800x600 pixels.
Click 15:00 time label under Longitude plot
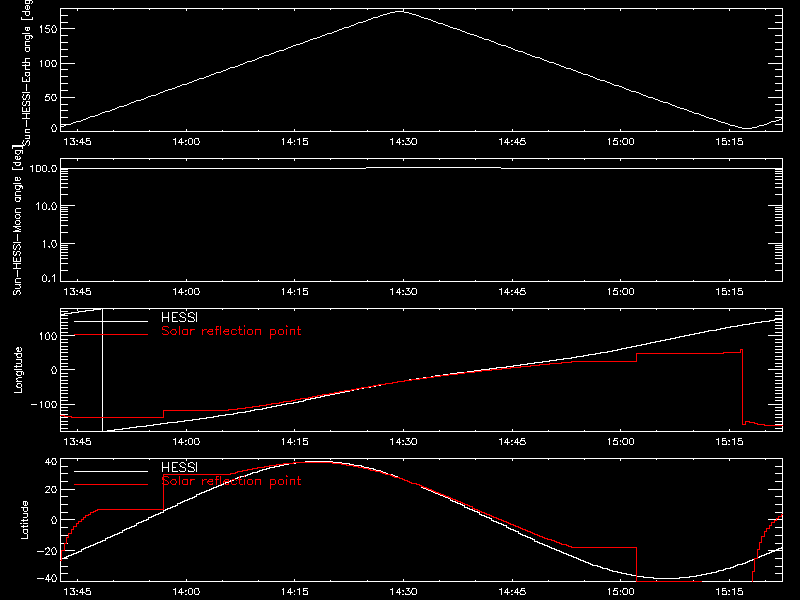coord(621,442)
